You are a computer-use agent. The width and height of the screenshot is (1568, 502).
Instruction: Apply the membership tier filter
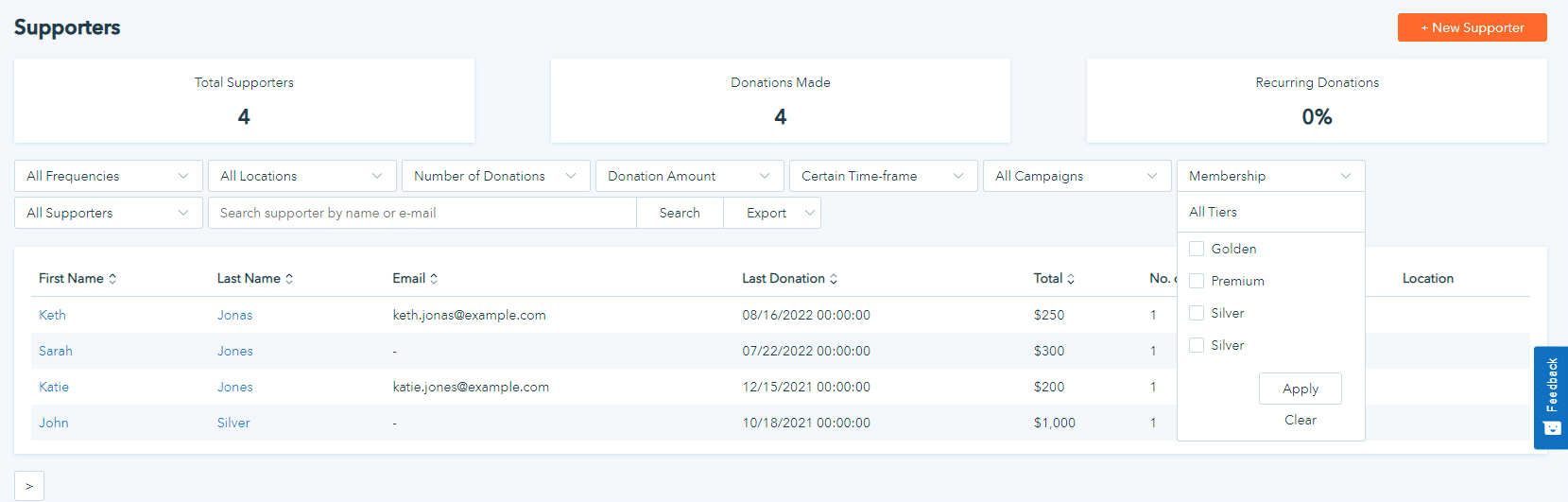(1300, 389)
